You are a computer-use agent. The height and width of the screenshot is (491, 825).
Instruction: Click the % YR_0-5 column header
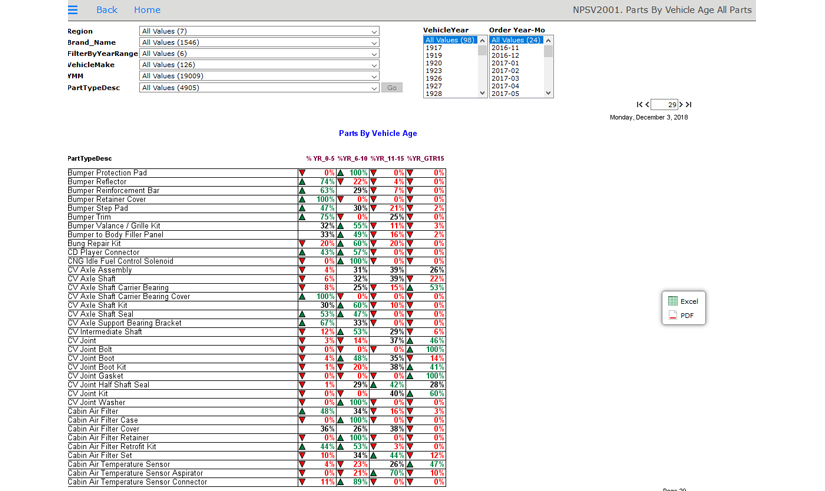point(320,158)
